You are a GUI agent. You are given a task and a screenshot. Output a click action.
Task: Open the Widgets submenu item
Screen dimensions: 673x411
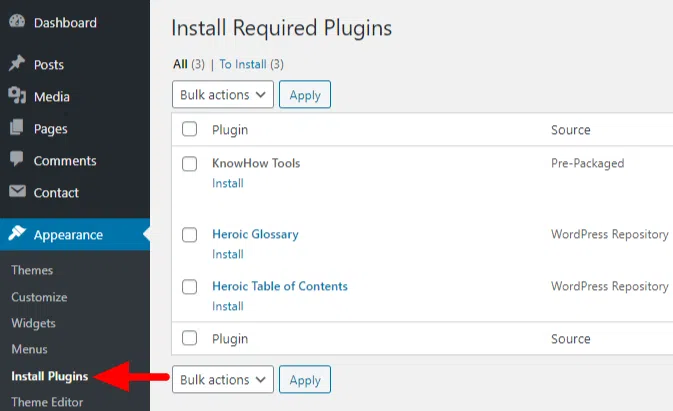[33, 323]
